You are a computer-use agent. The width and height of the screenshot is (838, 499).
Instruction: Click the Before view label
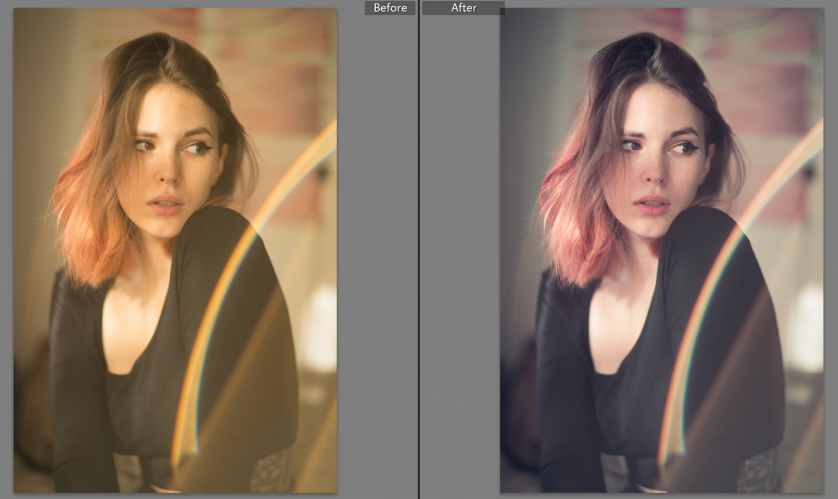[x=390, y=8]
